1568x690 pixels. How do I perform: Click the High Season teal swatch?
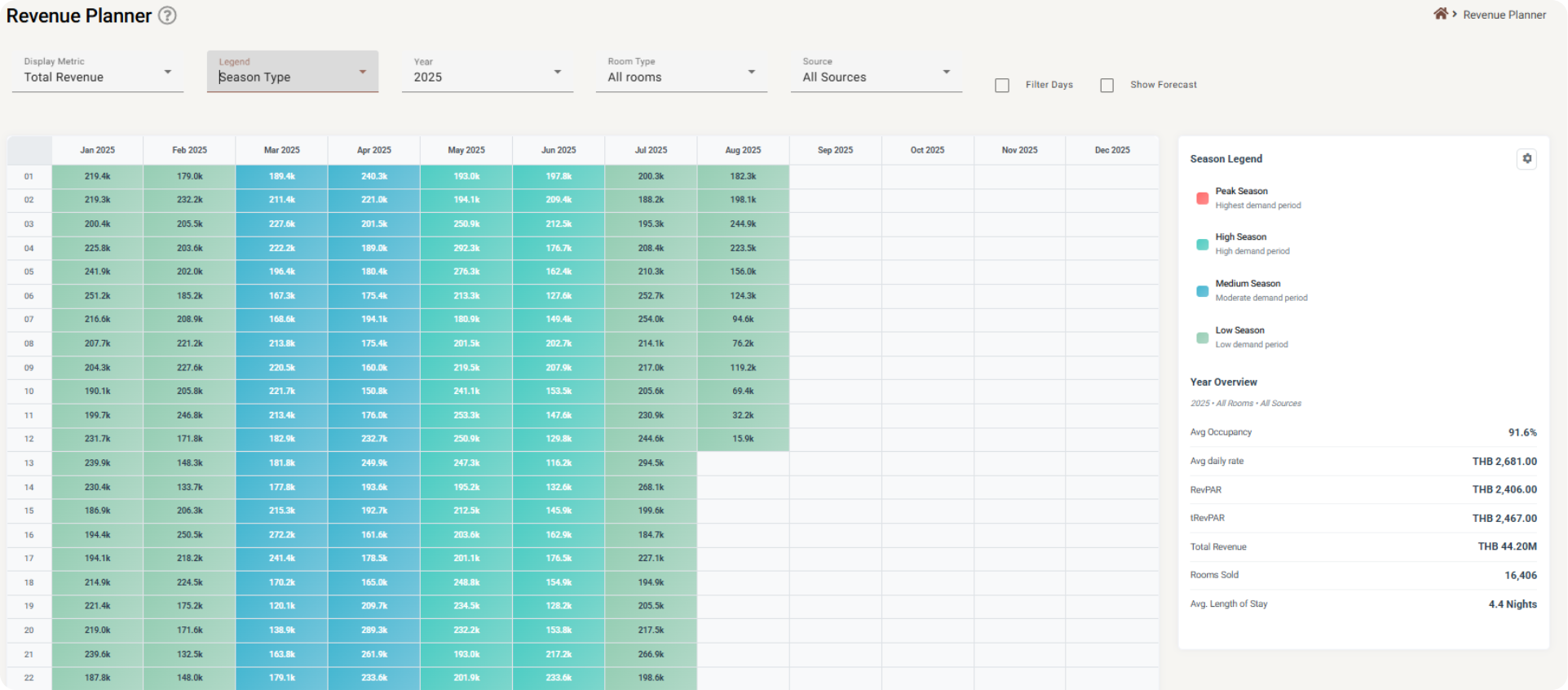pyautogui.click(x=1202, y=244)
